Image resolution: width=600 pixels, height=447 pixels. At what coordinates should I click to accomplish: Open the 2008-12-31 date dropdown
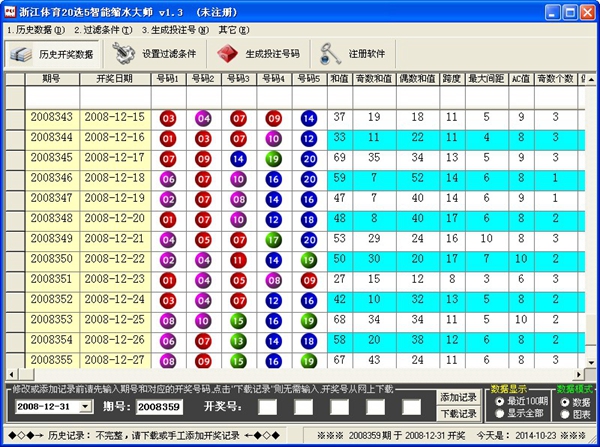[x=85, y=406]
